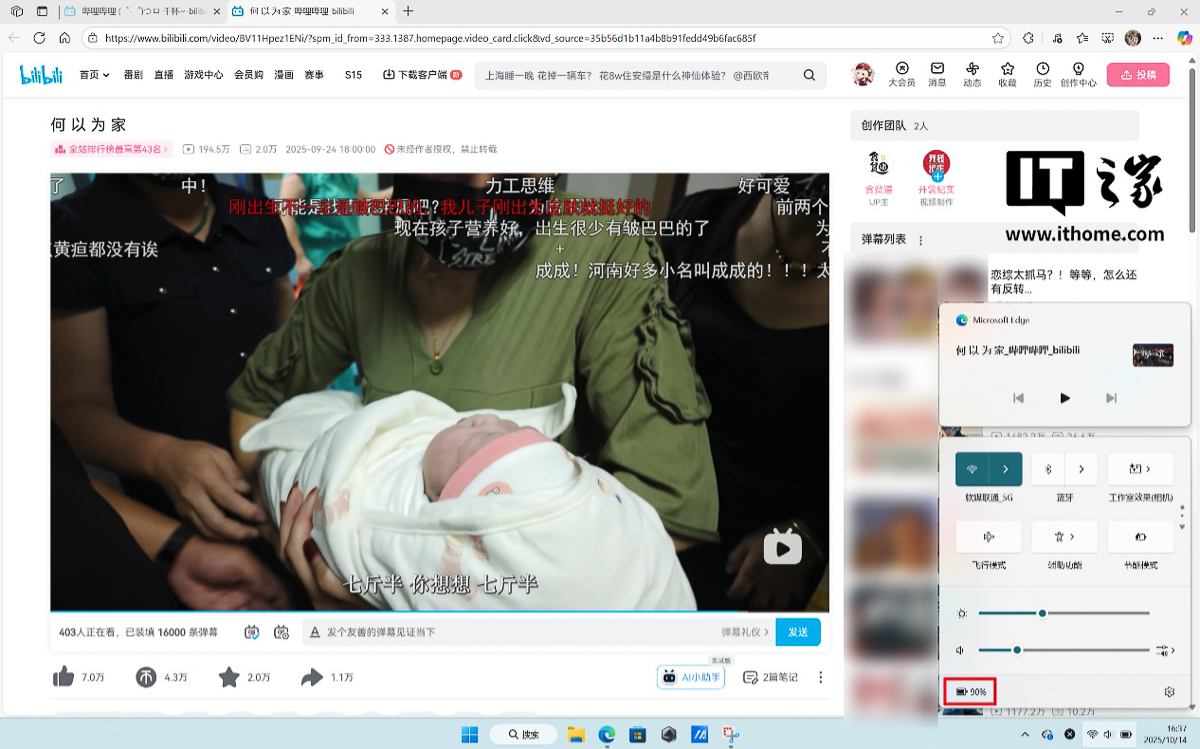
Task: Like the video with the thumbs-up icon
Action: (x=64, y=677)
